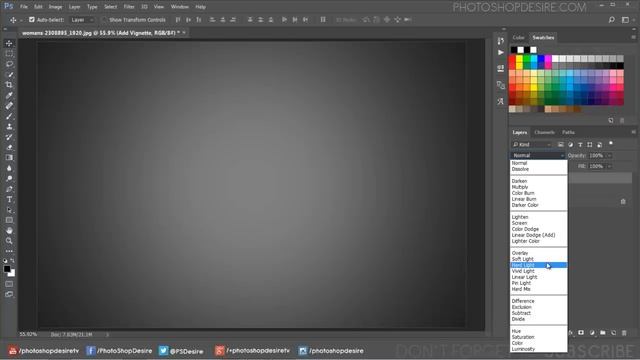Choose Multiply blend mode
This screenshot has height=360, width=640.
(538, 187)
